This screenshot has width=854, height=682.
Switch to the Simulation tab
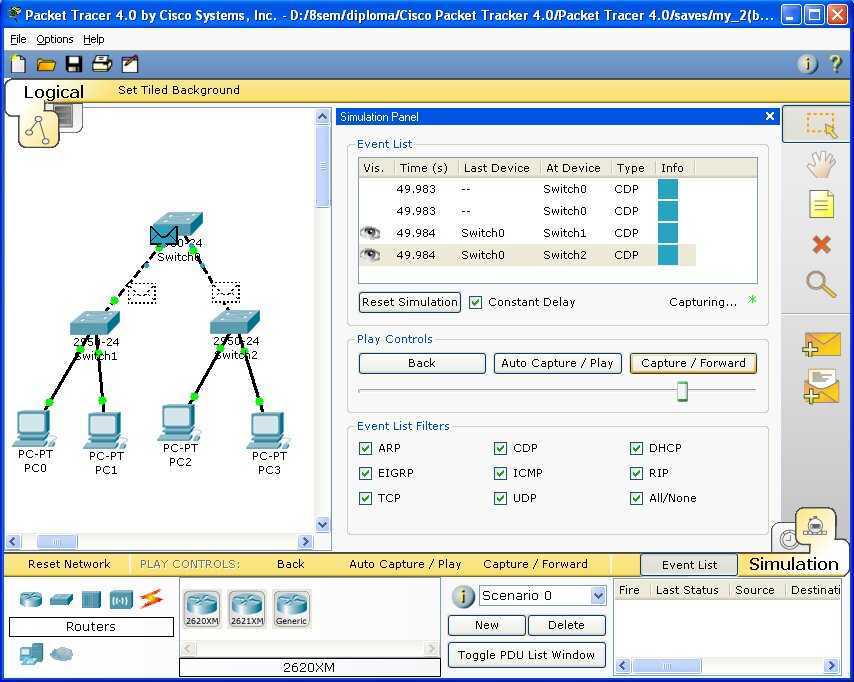794,563
